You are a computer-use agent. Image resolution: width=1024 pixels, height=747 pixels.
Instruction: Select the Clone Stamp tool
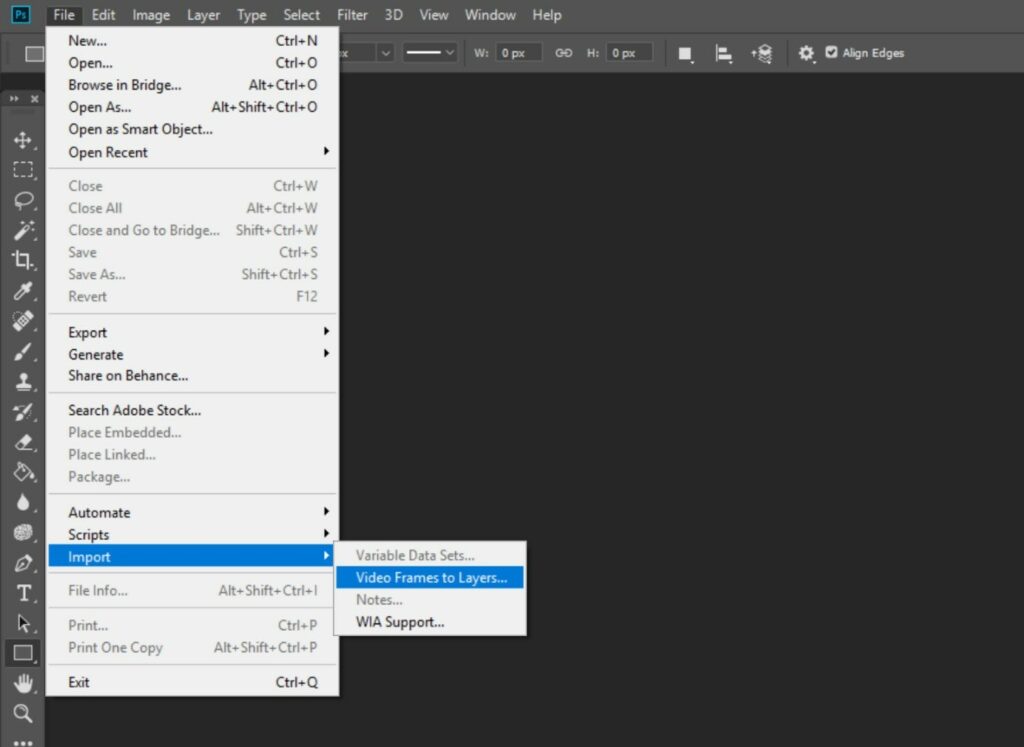coord(23,382)
